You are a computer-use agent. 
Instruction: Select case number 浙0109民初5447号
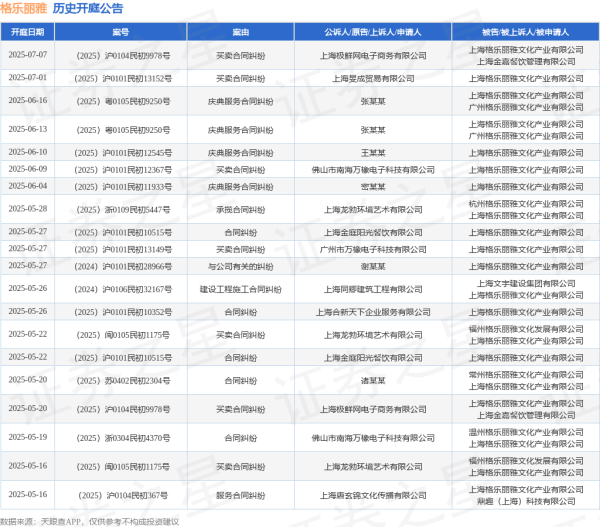click(122, 209)
